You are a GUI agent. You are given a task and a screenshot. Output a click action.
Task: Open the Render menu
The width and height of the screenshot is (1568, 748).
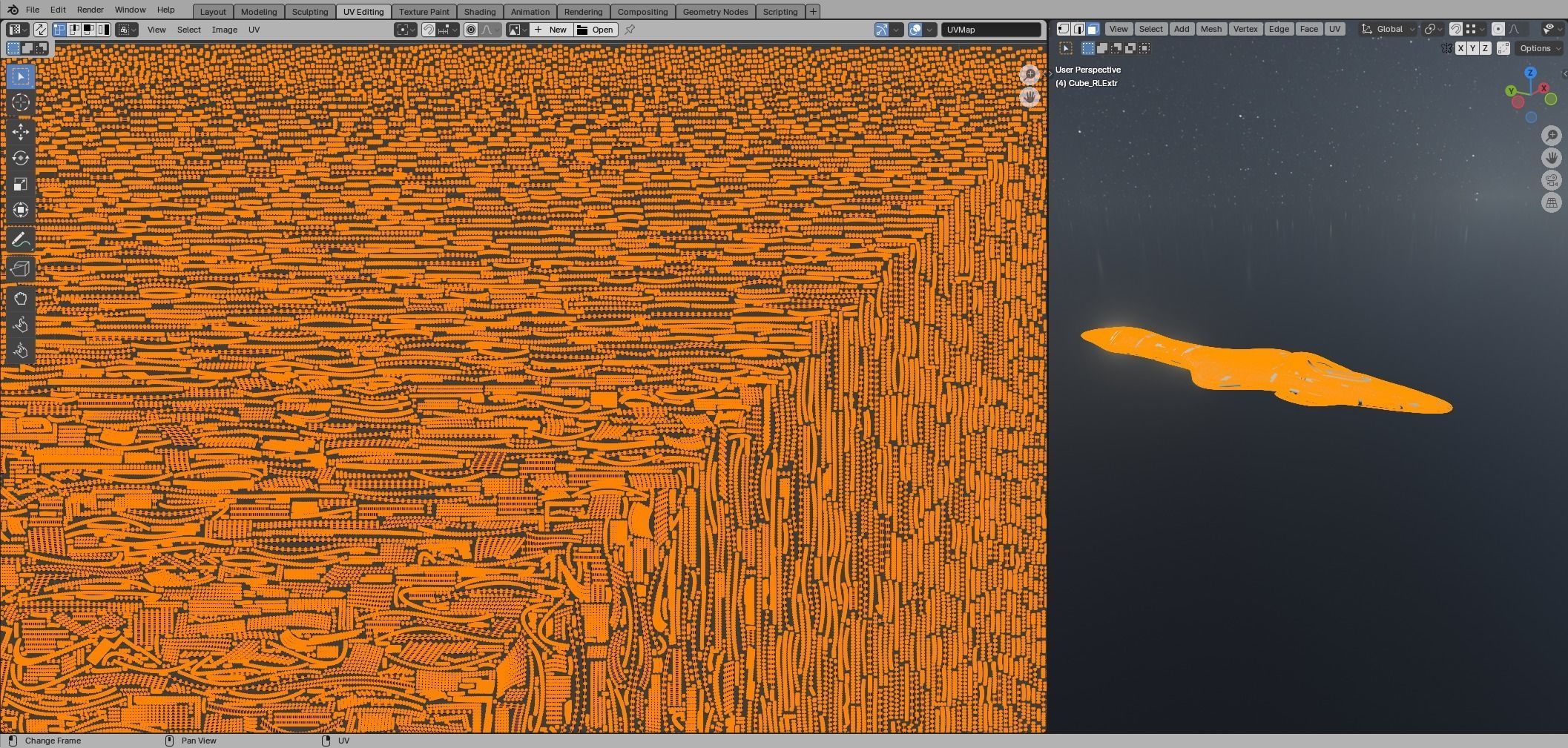click(x=90, y=10)
